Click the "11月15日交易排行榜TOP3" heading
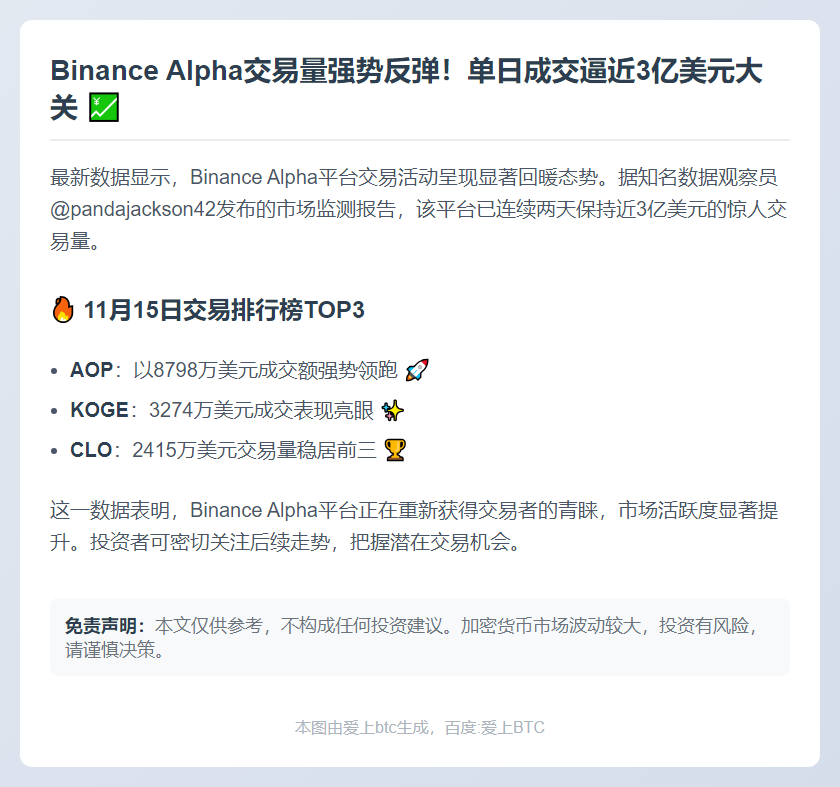840x787 pixels. [x=224, y=310]
